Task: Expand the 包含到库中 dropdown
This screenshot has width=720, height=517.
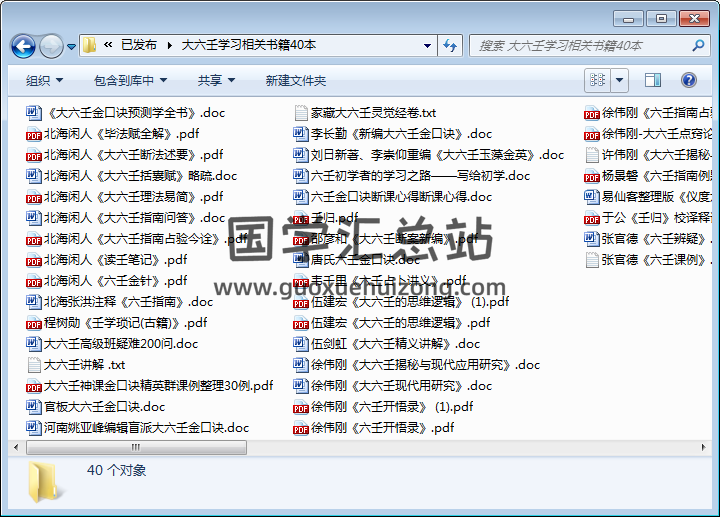Action: pyautogui.click(x=130, y=80)
